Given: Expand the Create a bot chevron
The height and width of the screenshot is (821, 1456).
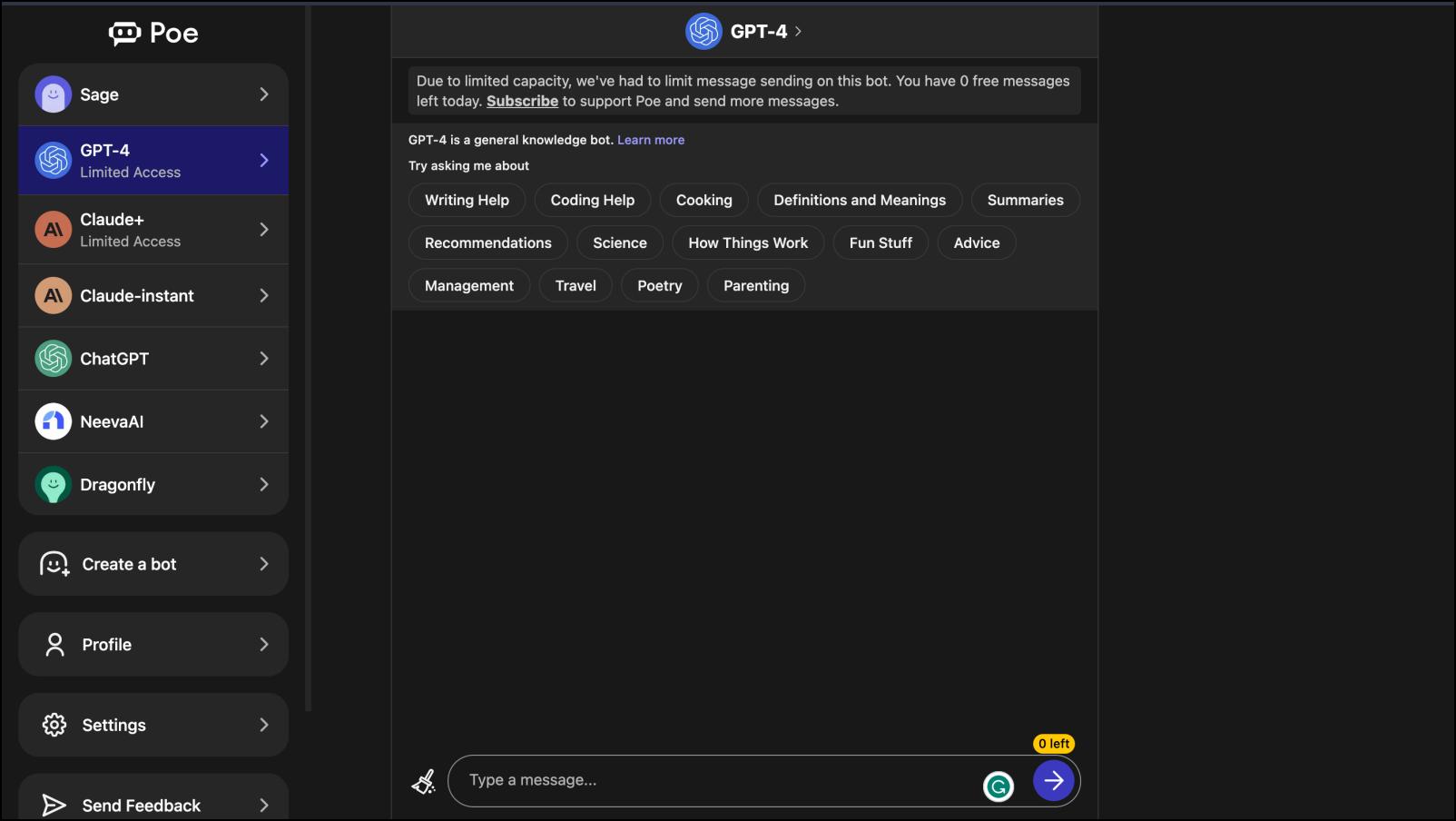Looking at the screenshot, I should pos(264,564).
